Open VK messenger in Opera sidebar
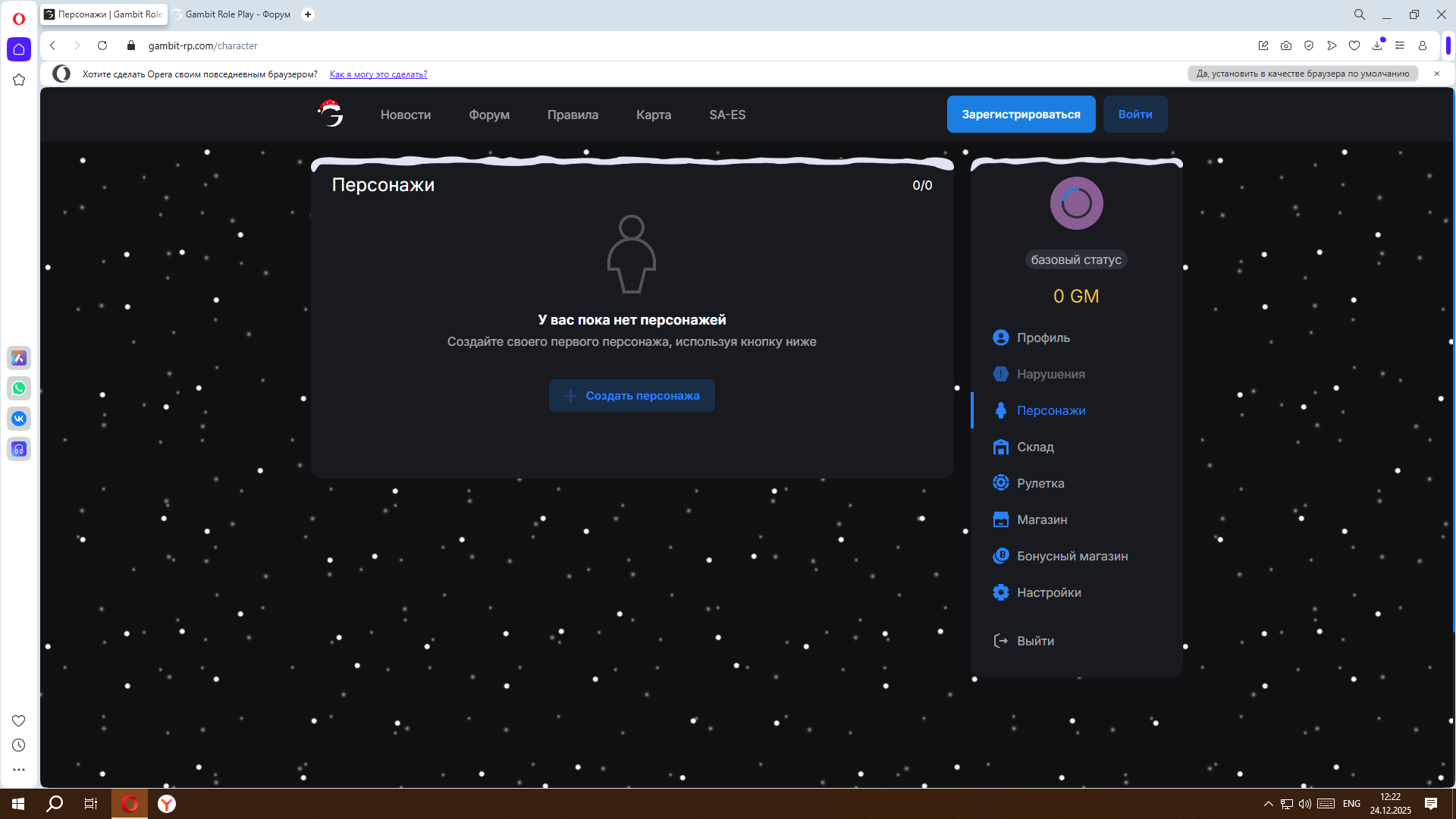 19,419
